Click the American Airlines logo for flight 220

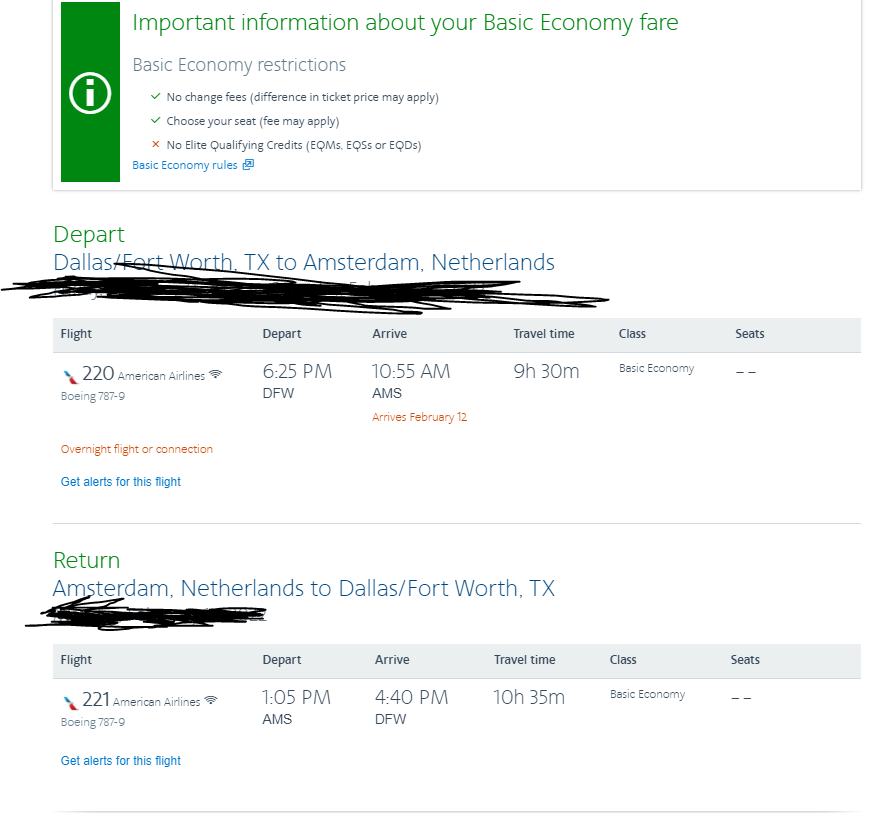[69, 376]
